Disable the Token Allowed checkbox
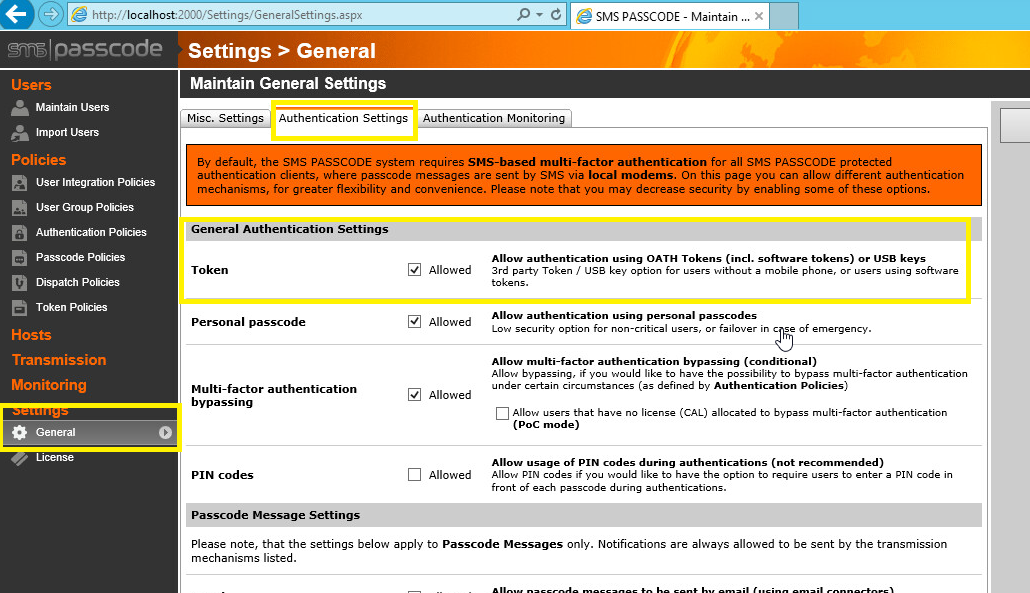 tap(414, 270)
